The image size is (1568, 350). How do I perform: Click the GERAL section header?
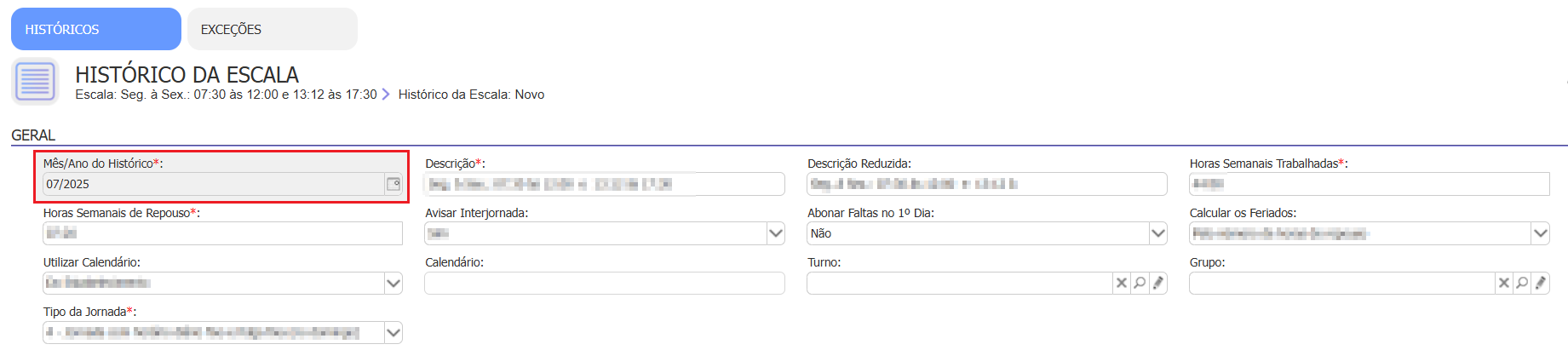click(x=33, y=135)
